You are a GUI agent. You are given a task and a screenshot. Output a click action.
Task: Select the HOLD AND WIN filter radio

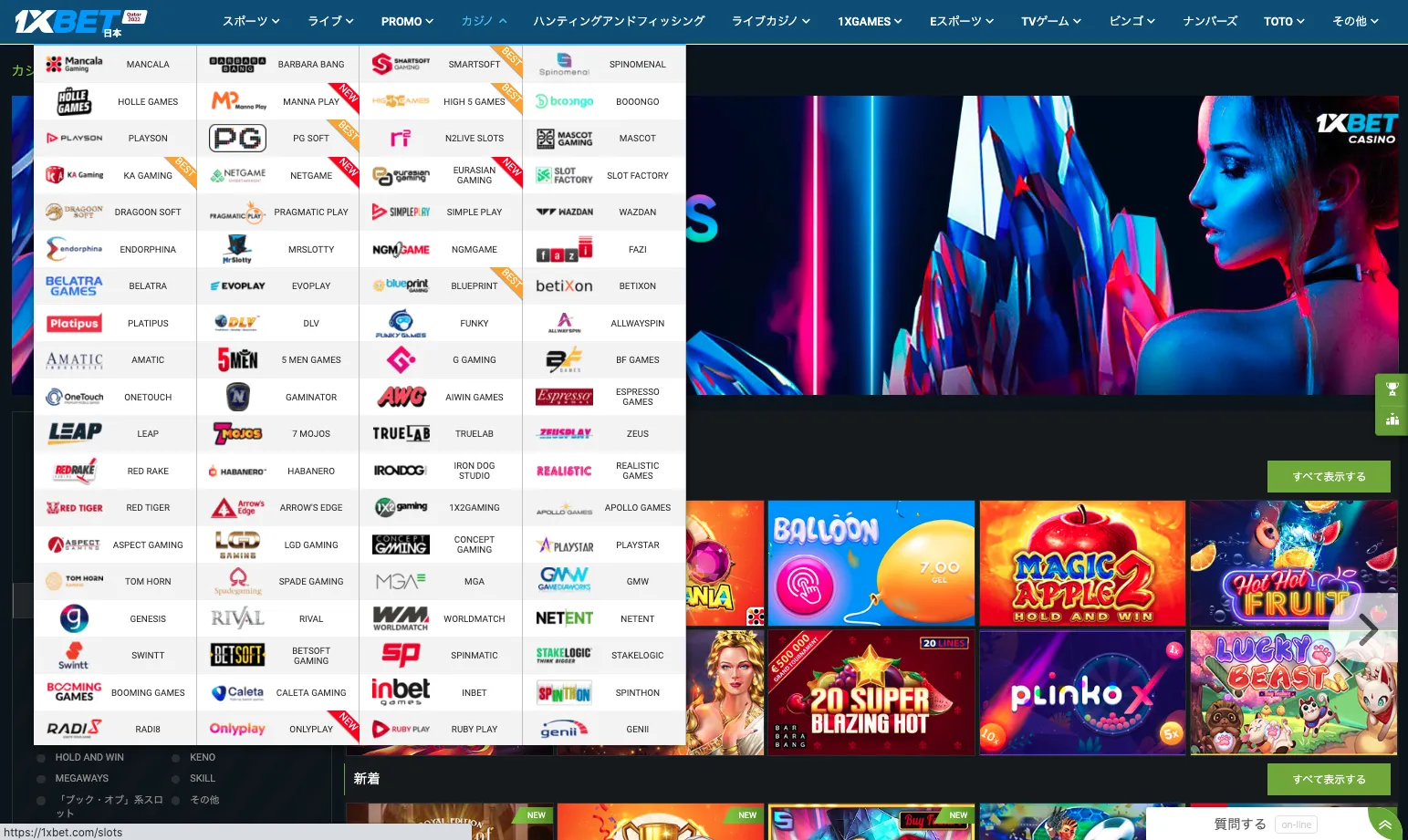click(40, 758)
